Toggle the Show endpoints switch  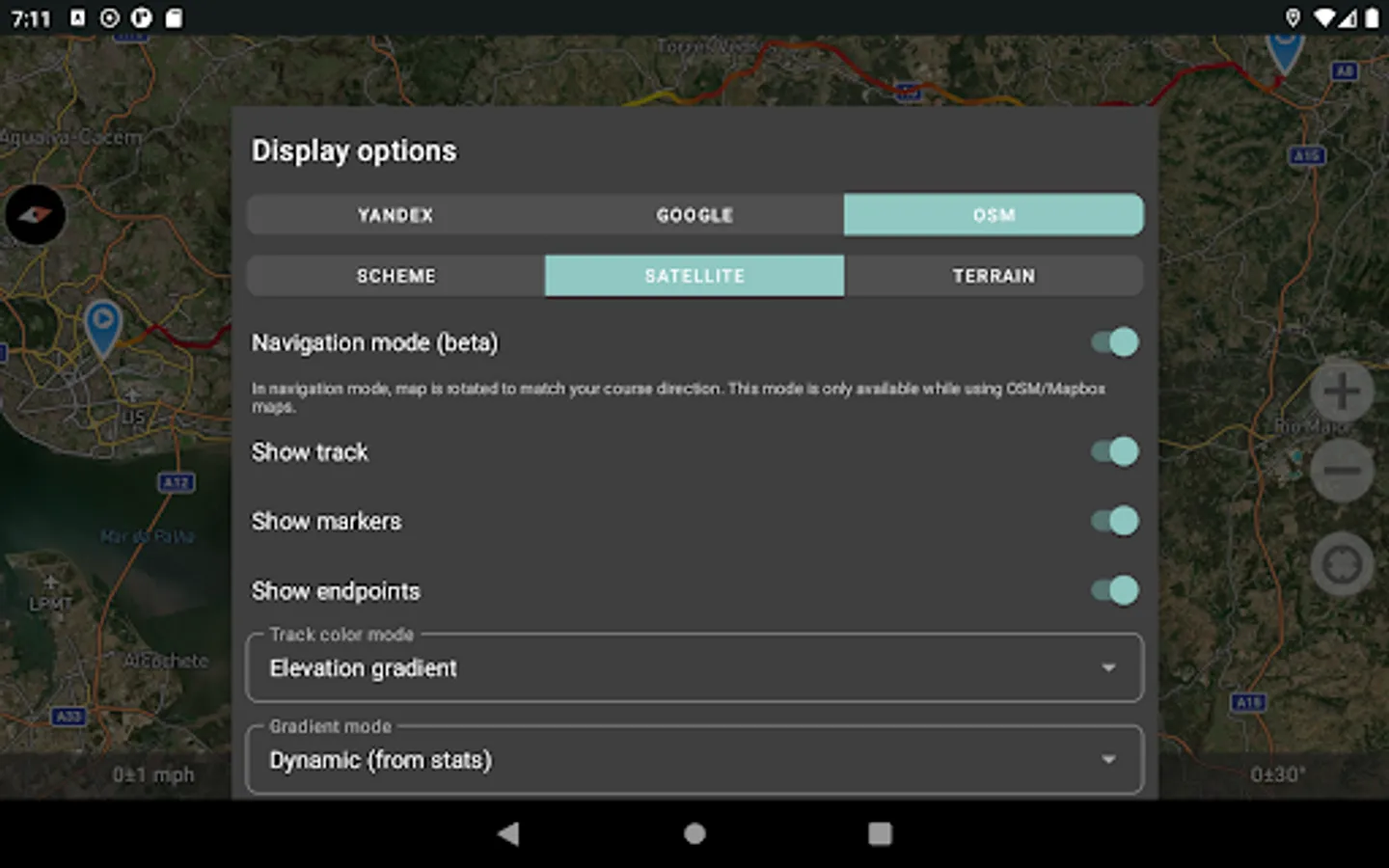click(1114, 590)
